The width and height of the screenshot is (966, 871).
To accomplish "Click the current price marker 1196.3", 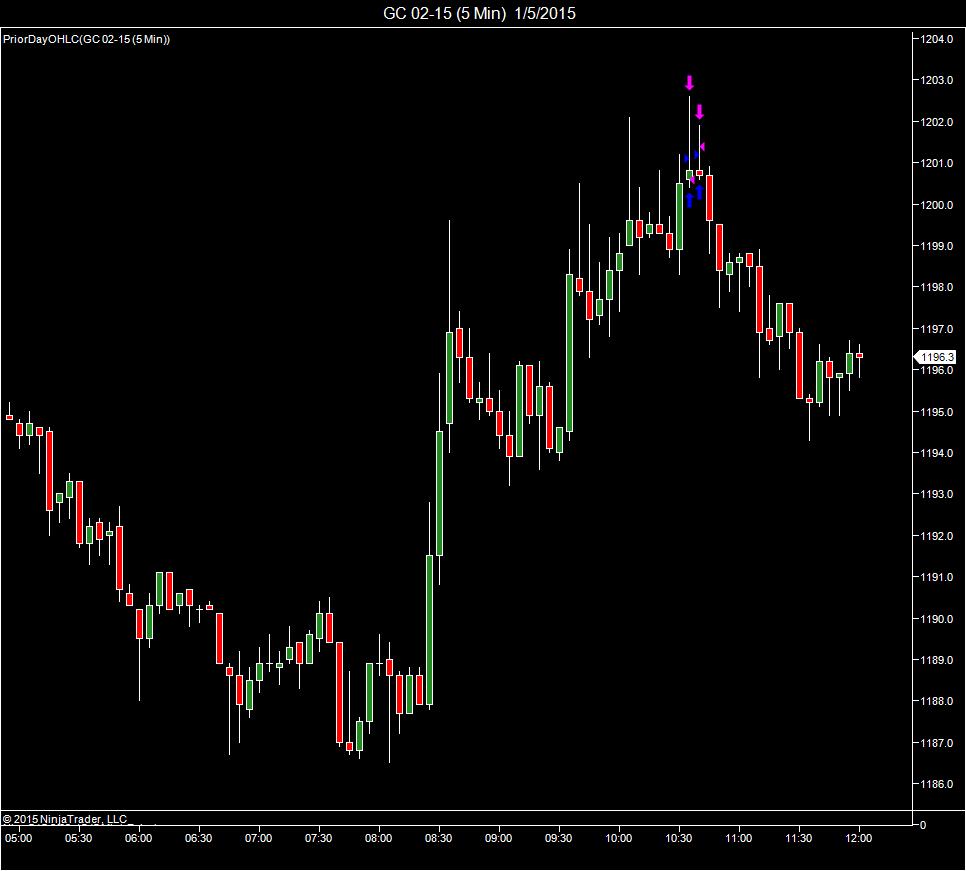I will 936,357.
